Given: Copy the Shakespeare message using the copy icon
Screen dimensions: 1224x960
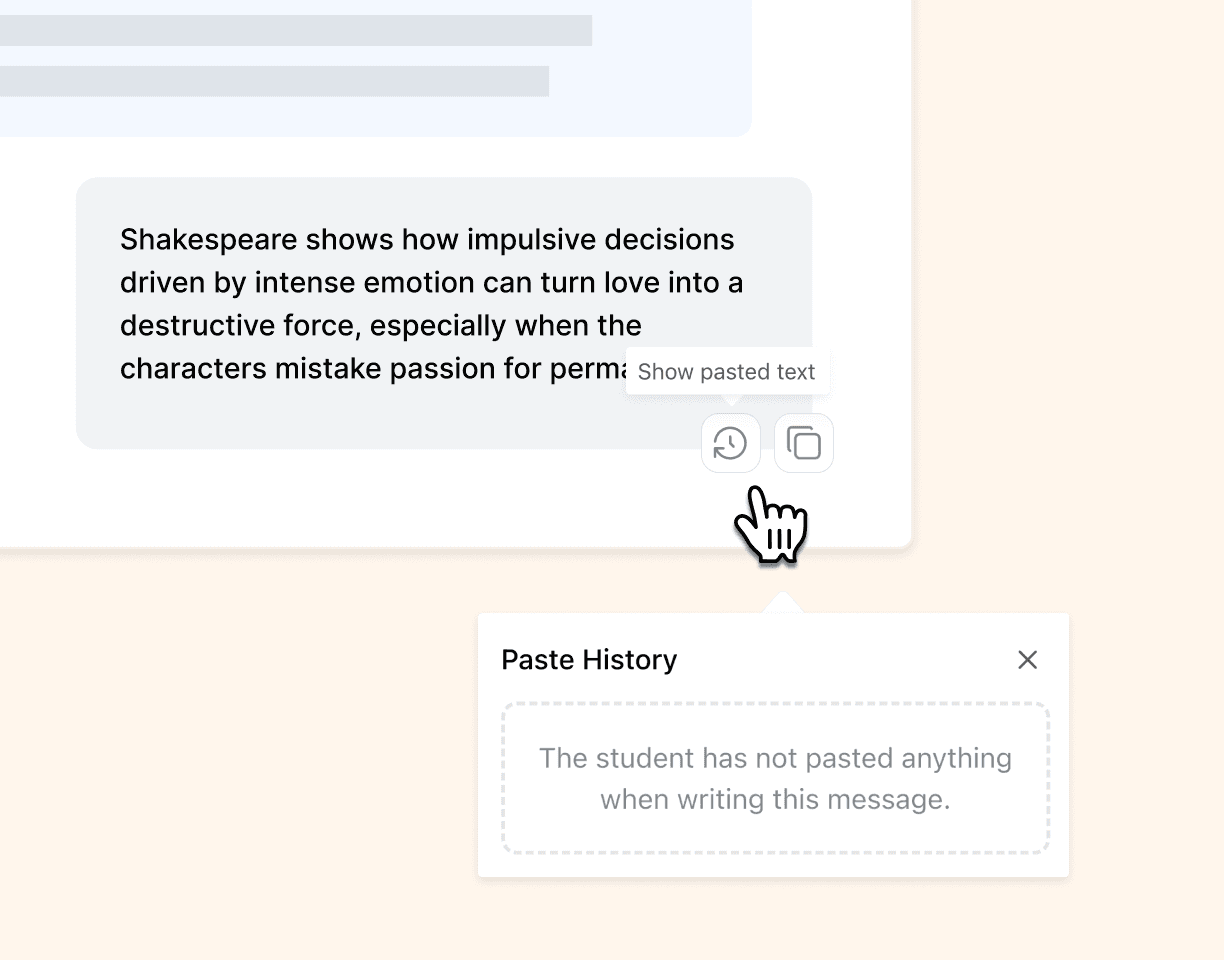Looking at the screenshot, I should tap(803, 443).
